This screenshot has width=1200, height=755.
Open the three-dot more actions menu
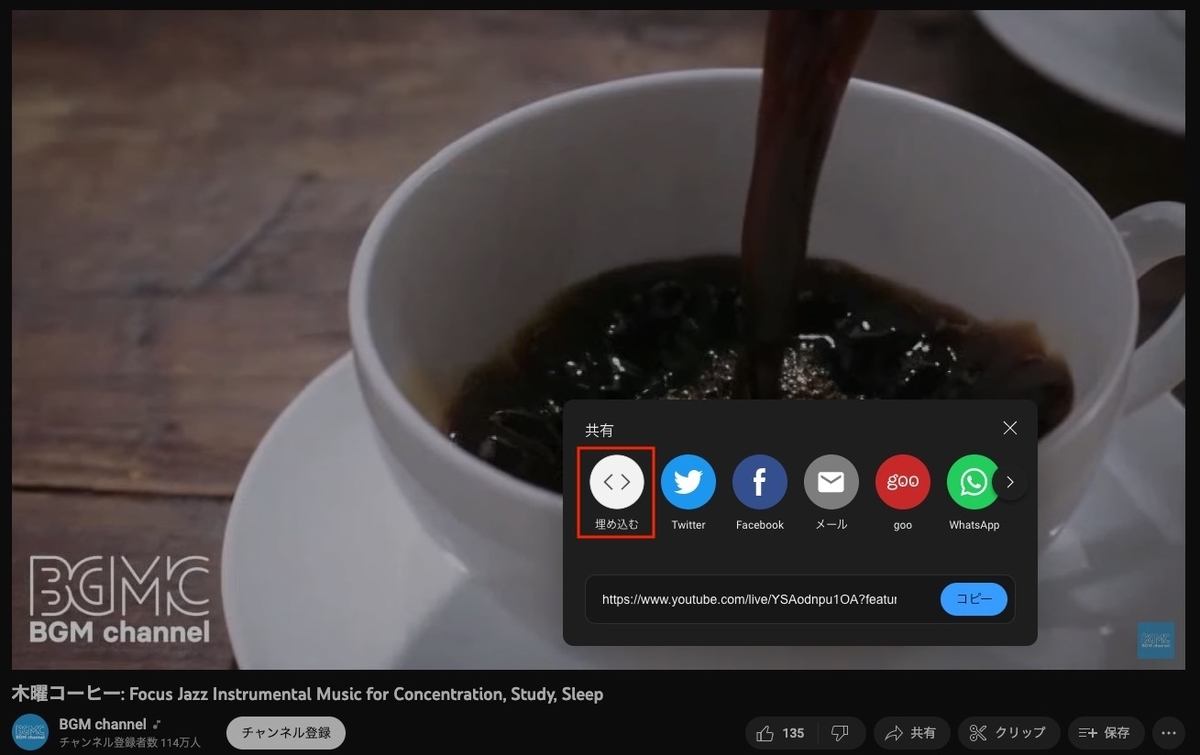tap(1168, 733)
